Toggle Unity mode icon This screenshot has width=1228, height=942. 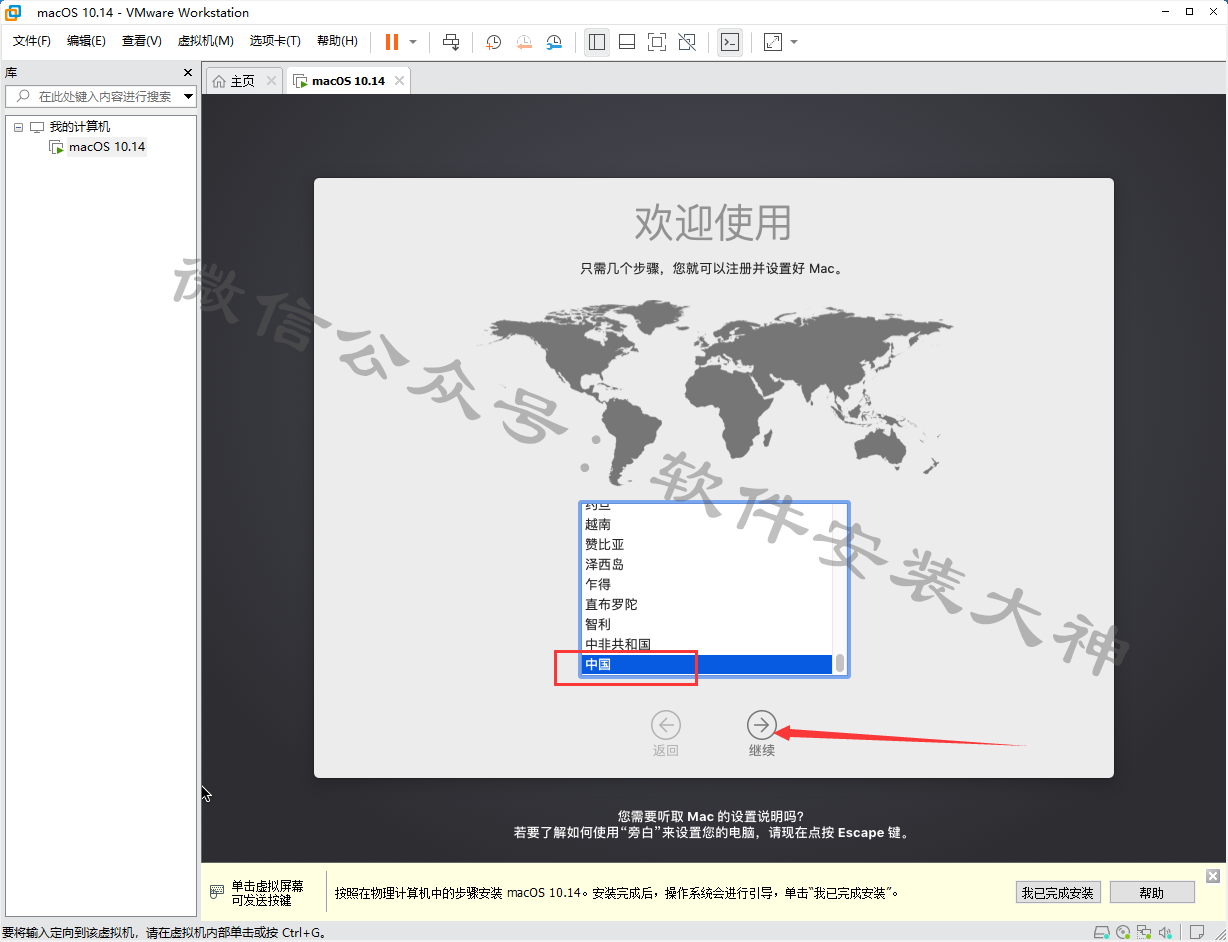(x=687, y=42)
